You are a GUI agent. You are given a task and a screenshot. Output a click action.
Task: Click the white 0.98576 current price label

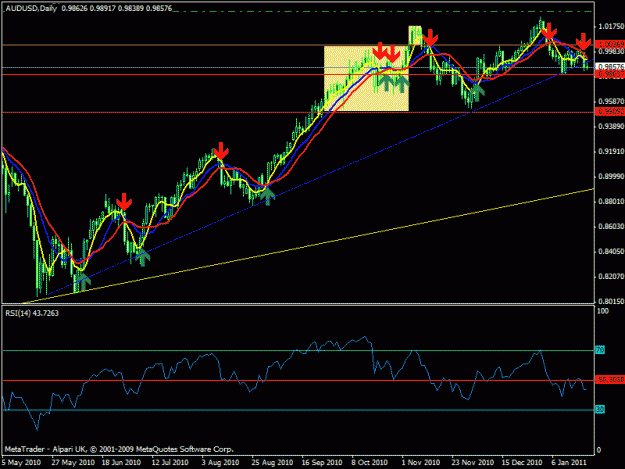(610, 67)
